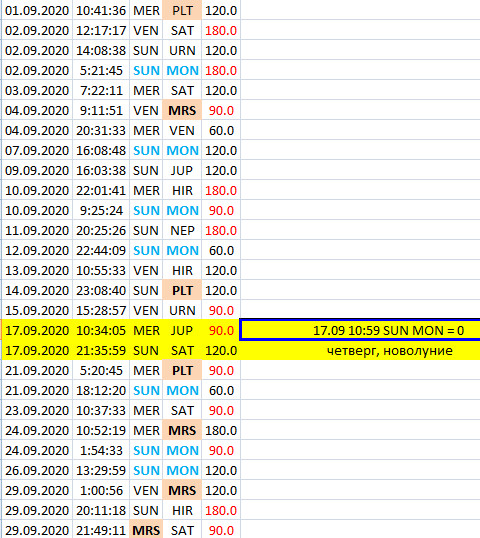Click the blue MON cell on 07.09.2020
Image resolution: width=480 pixels, height=538 pixels.
[x=182, y=150]
